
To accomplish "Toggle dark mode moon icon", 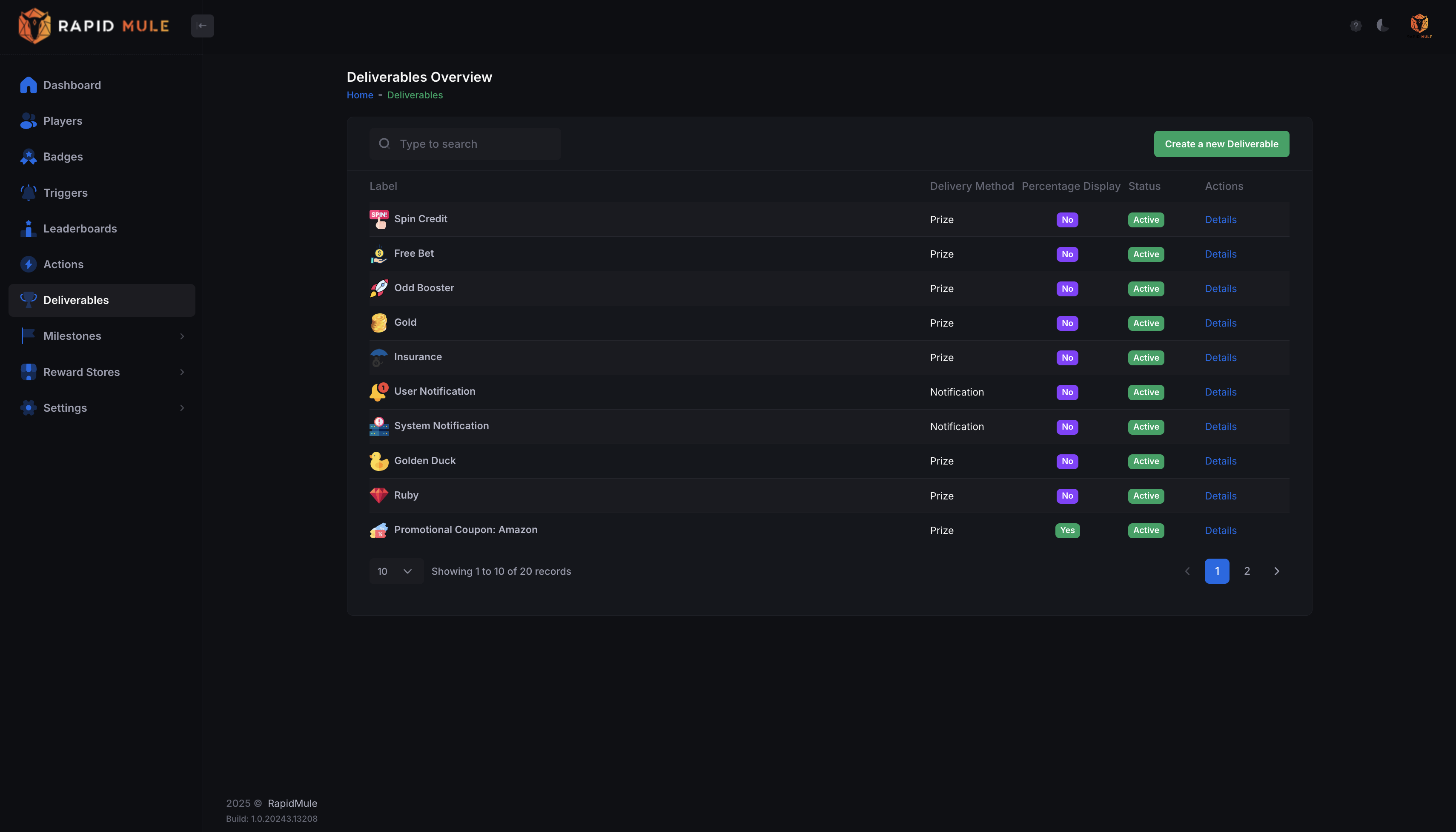I will pyautogui.click(x=1382, y=25).
